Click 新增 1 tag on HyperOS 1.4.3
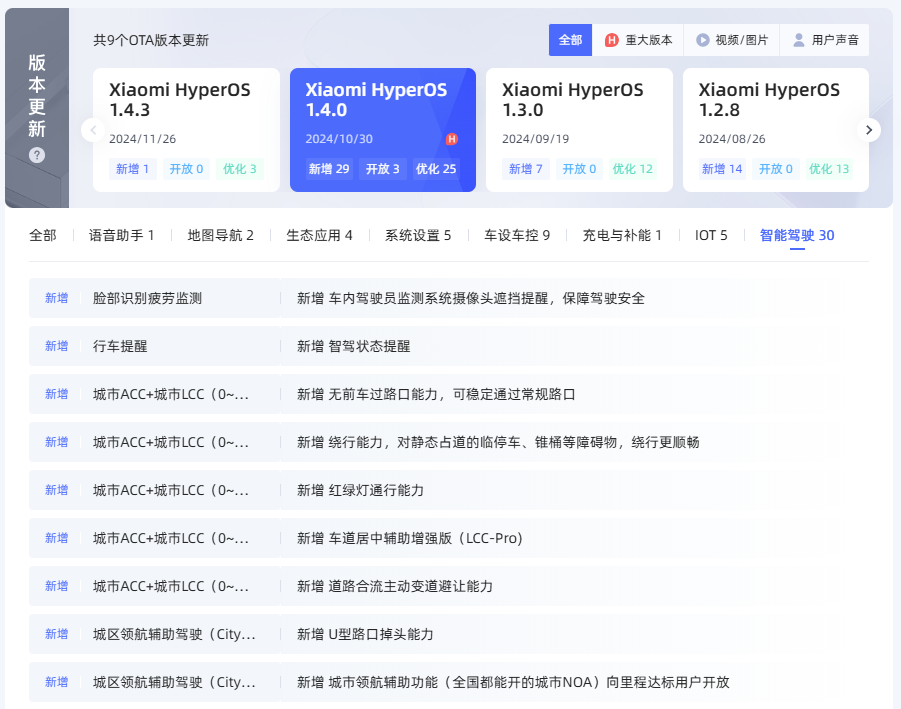901x709 pixels. coord(133,169)
